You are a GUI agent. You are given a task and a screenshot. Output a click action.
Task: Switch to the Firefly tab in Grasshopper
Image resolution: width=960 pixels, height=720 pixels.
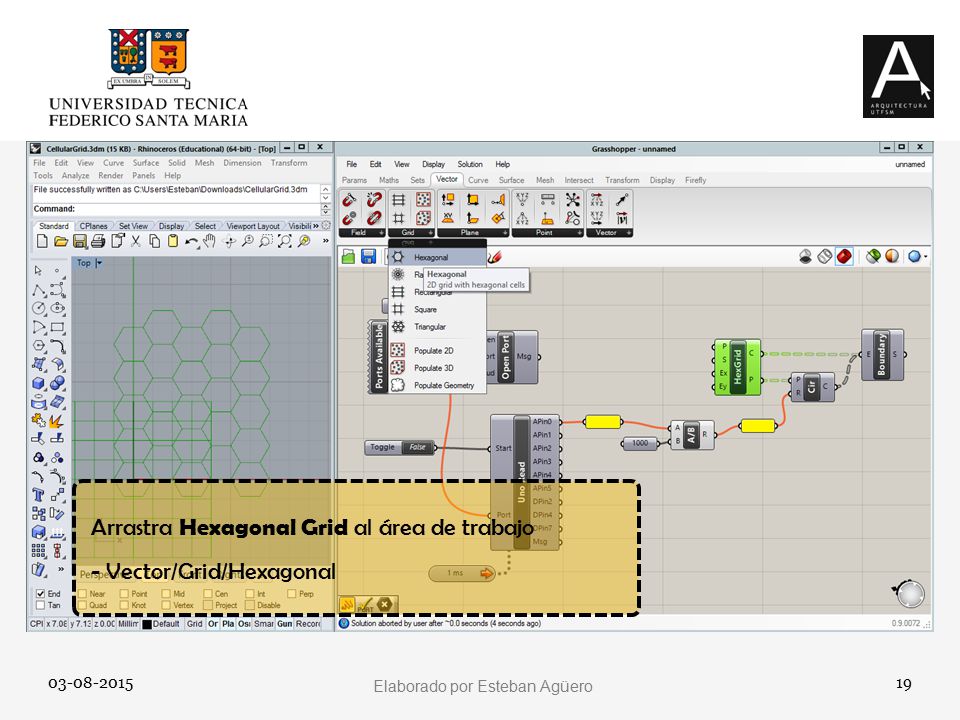pos(696,181)
